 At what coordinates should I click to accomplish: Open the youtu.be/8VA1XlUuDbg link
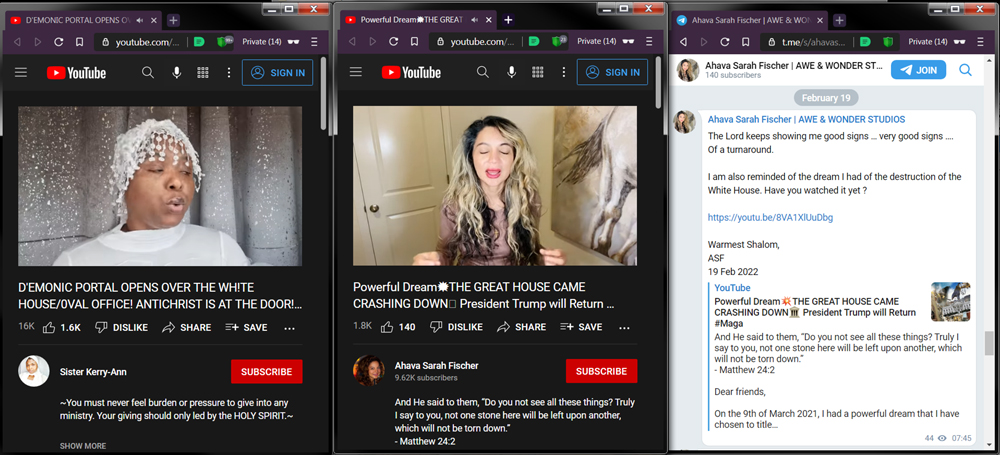tap(770, 217)
